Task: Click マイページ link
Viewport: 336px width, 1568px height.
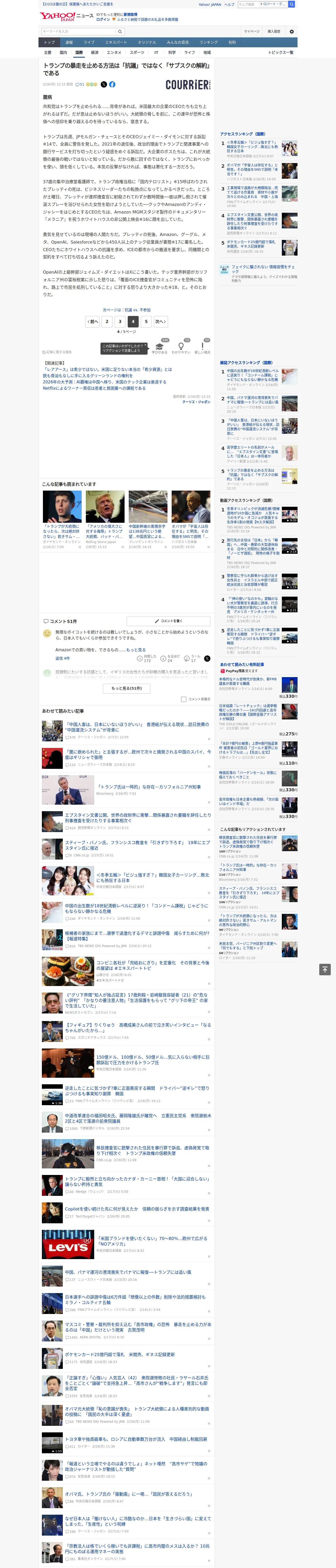Action: point(252,31)
